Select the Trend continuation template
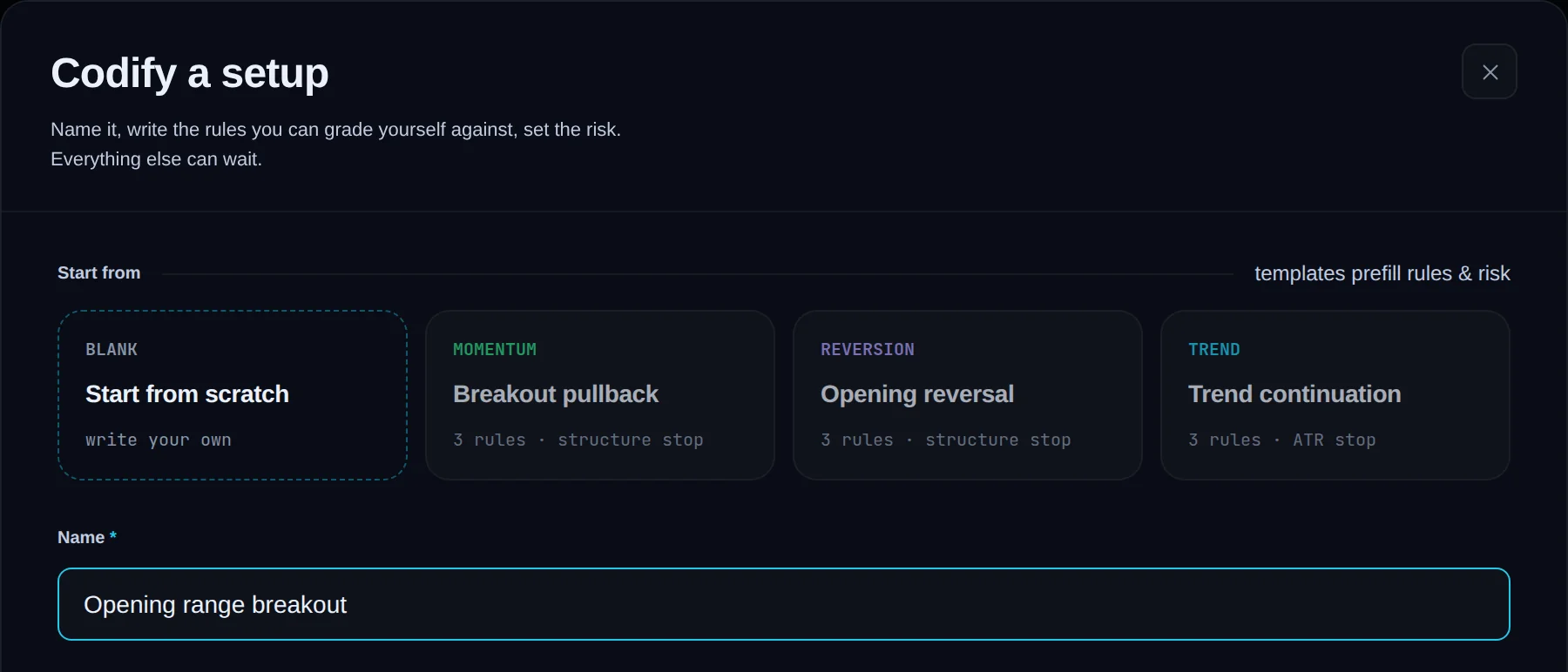 [1335, 395]
